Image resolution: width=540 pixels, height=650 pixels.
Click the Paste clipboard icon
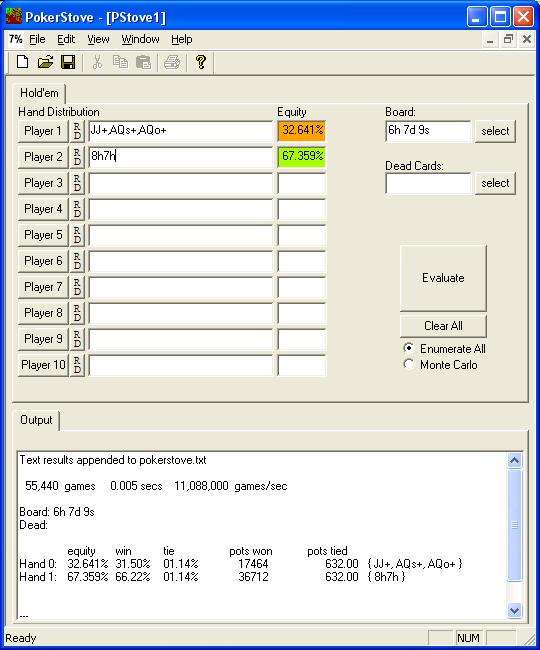pyautogui.click(x=143, y=62)
